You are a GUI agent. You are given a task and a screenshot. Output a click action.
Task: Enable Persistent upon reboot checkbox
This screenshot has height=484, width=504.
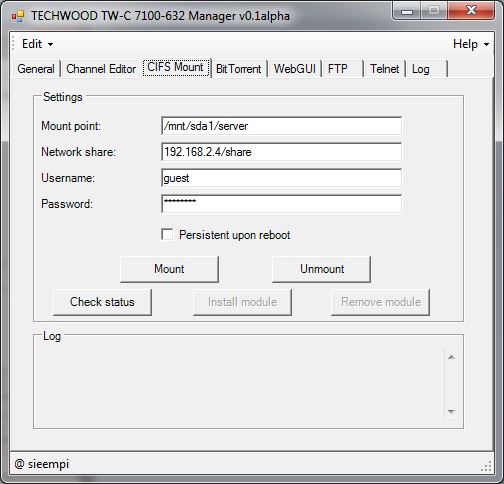point(167,234)
